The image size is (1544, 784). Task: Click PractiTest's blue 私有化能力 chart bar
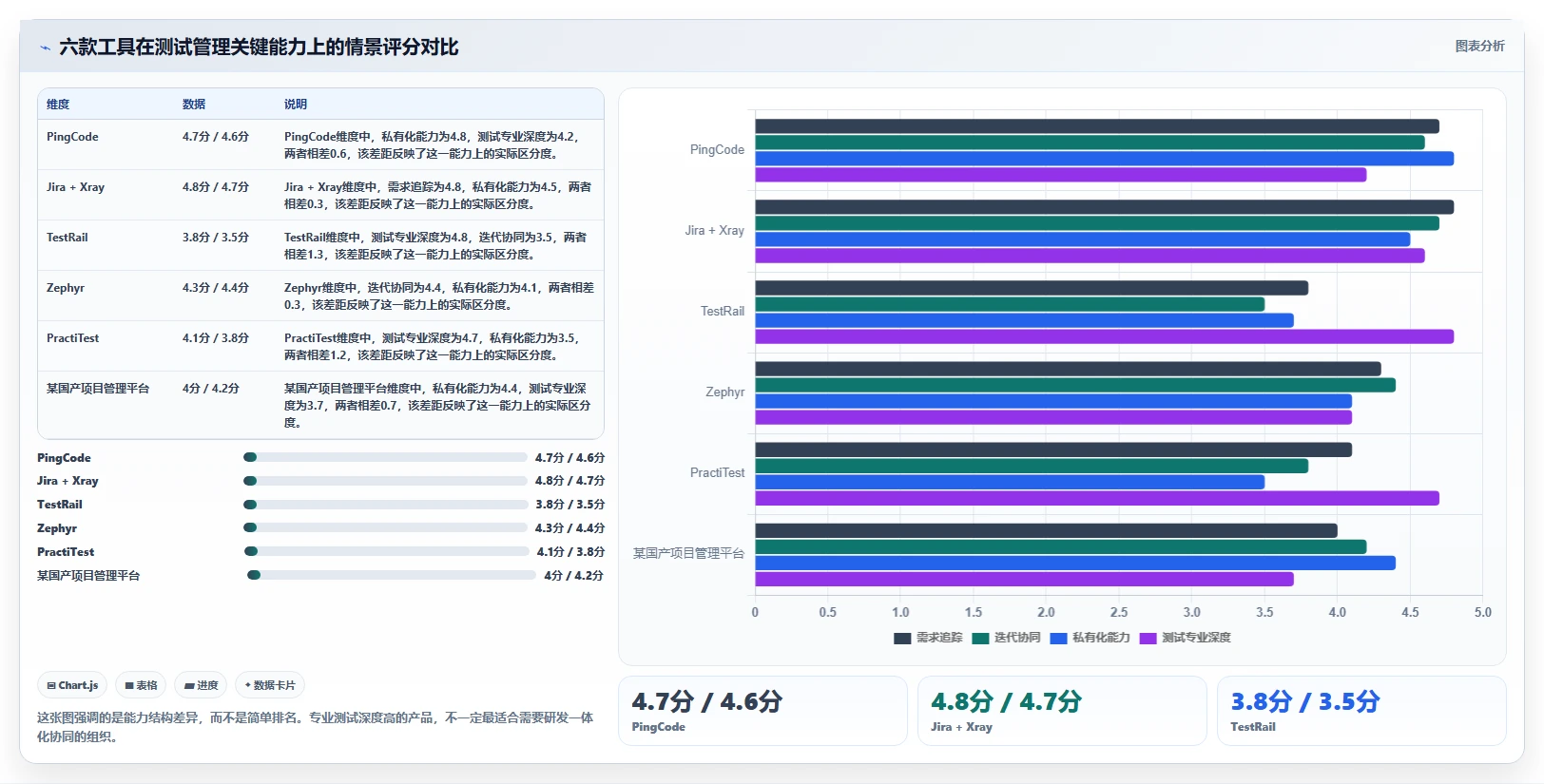coord(1010,482)
